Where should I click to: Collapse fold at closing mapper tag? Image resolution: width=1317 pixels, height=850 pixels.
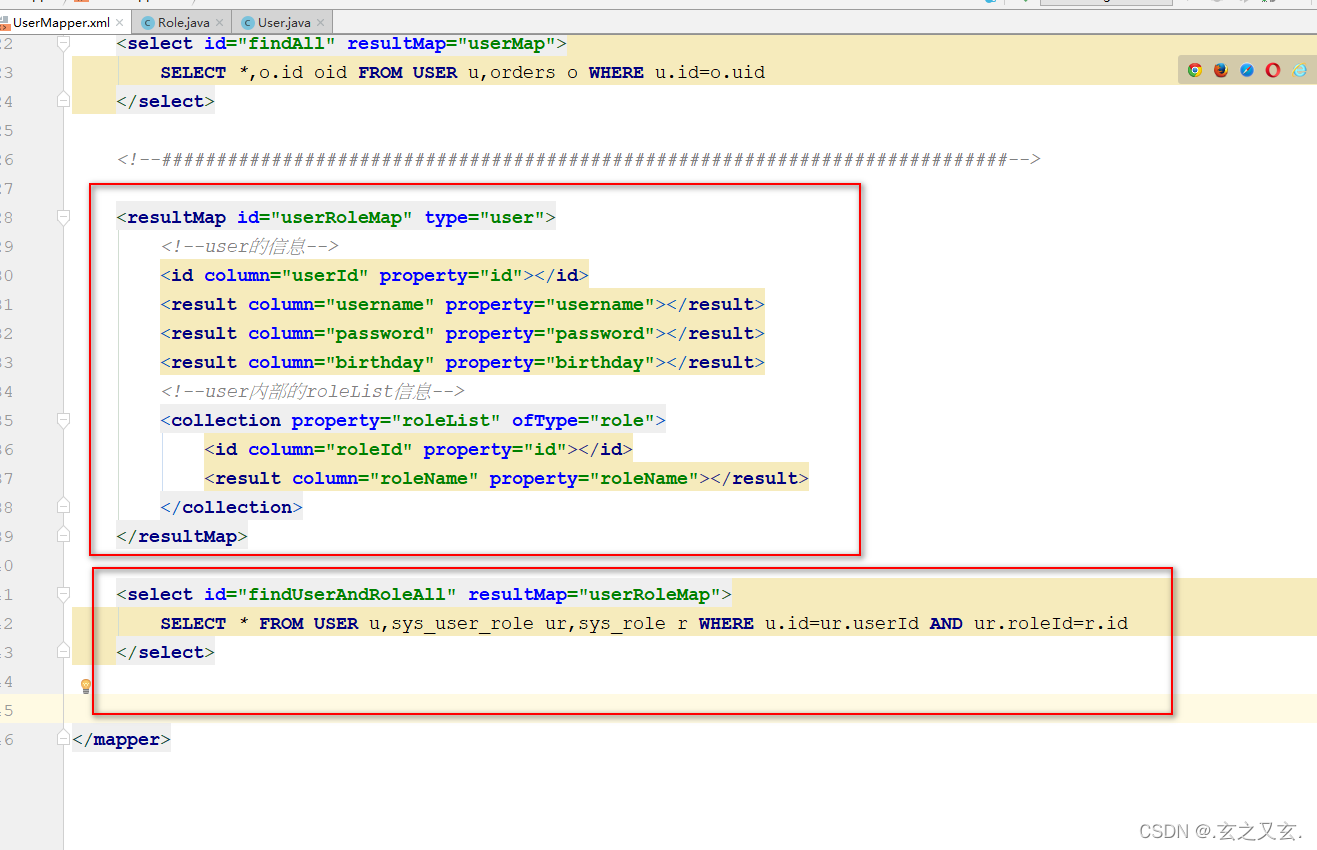pyautogui.click(x=64, y=738)
